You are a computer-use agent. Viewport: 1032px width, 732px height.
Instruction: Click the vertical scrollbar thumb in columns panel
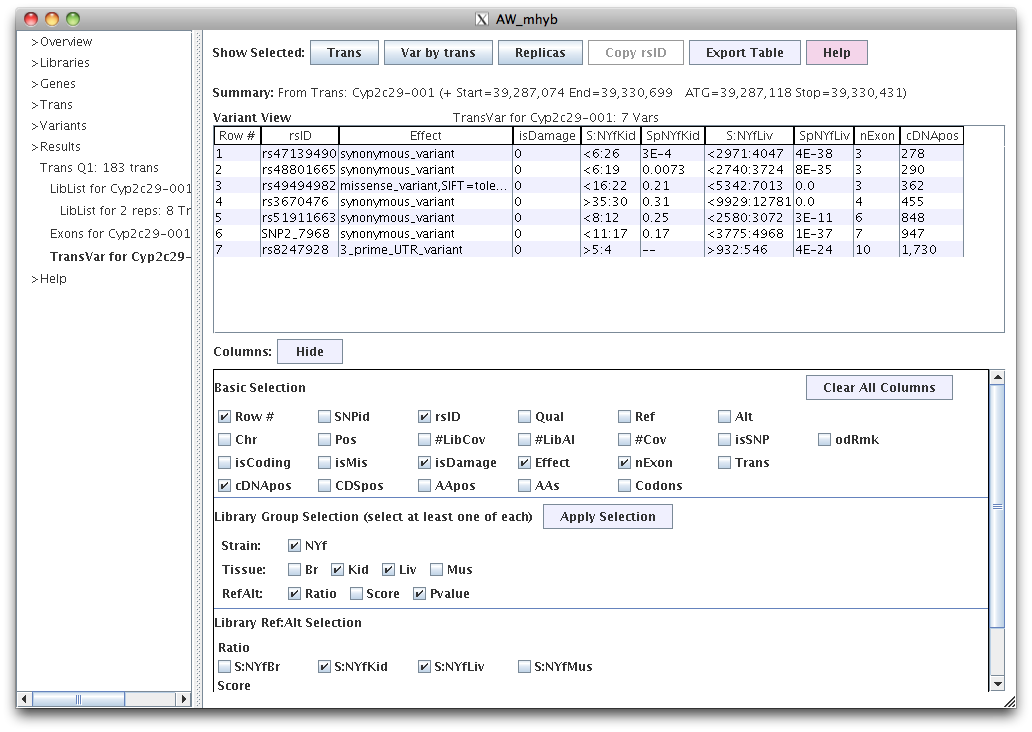pos(996,507)
